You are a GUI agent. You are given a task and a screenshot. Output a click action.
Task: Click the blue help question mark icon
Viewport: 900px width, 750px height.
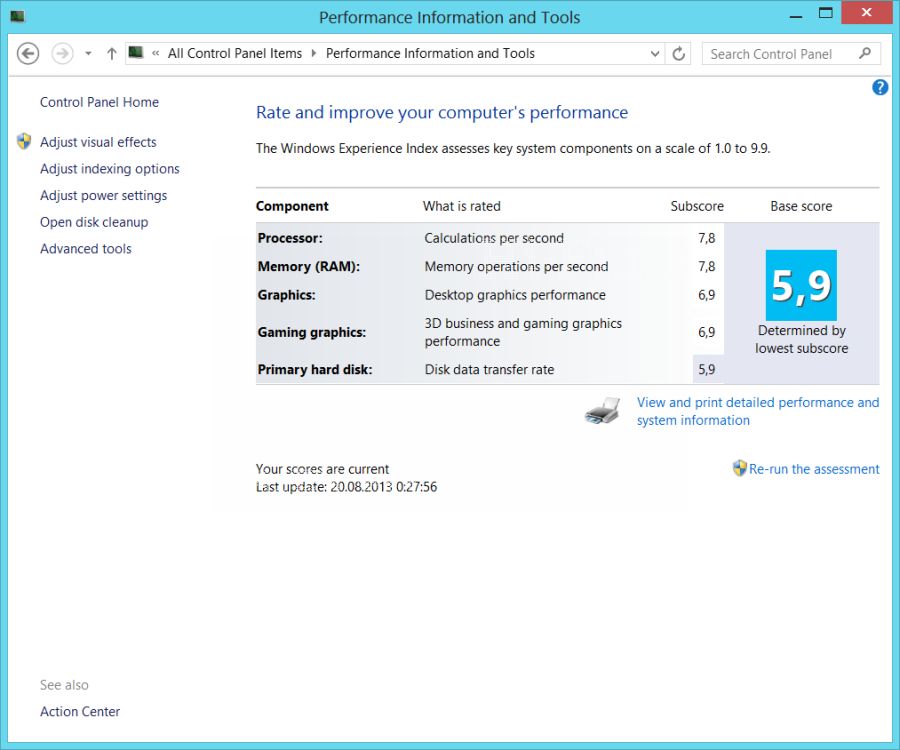tap(880, 87)
